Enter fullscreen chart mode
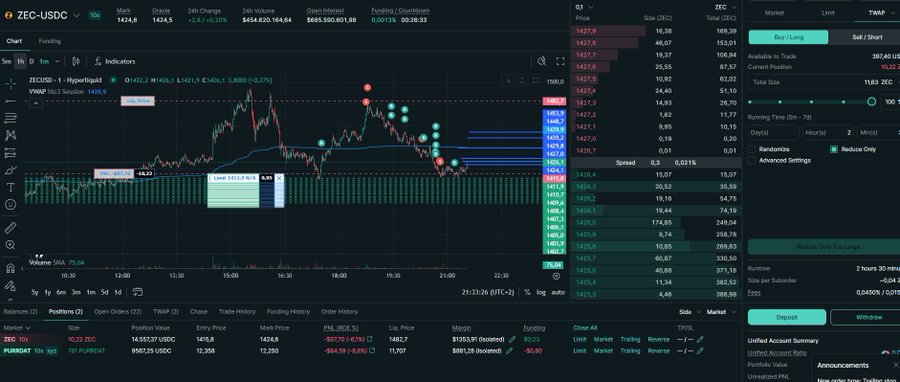 (x=560, y=61)
